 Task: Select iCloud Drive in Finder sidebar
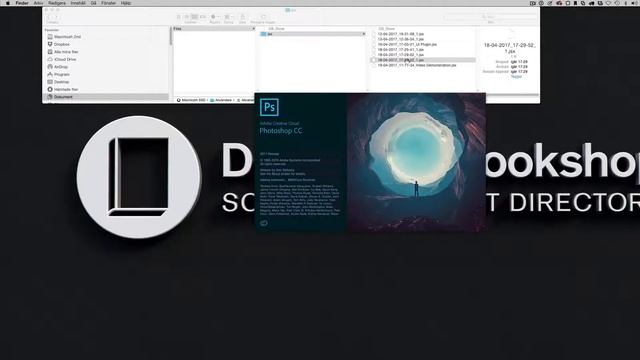point(105,59)
